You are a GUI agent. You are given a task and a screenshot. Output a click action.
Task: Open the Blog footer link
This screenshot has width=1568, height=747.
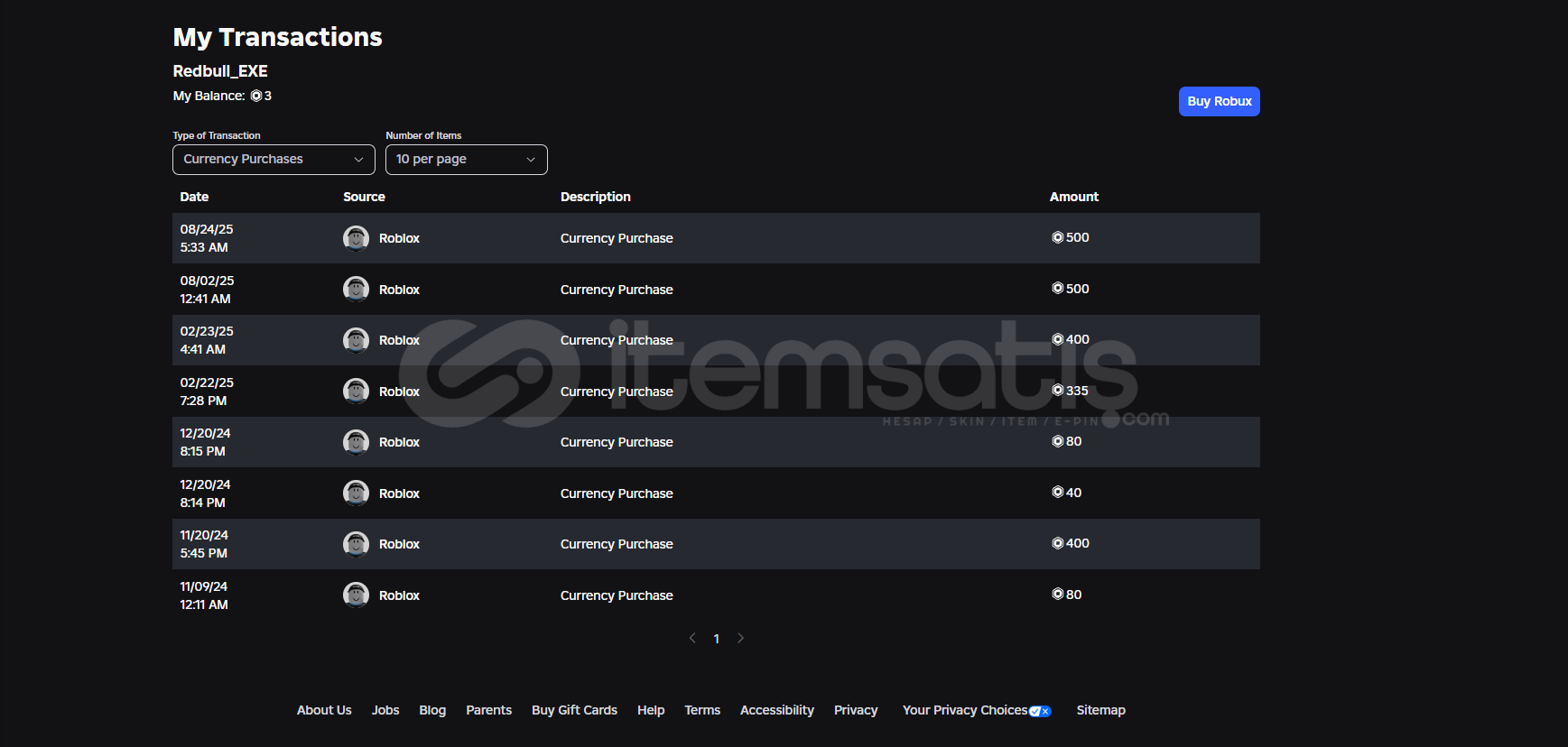point(432,710)
